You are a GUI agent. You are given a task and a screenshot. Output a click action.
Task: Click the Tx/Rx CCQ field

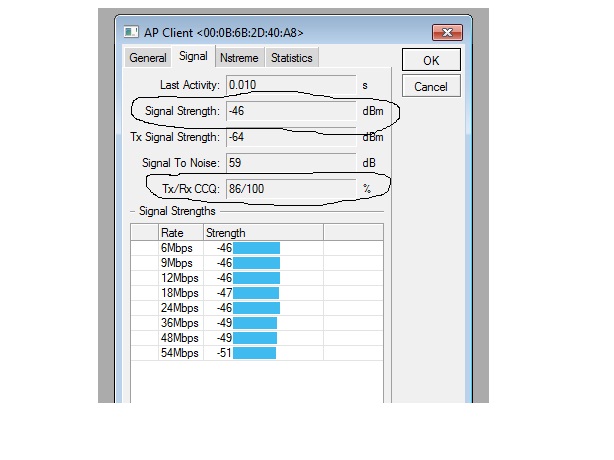[291, 189]
